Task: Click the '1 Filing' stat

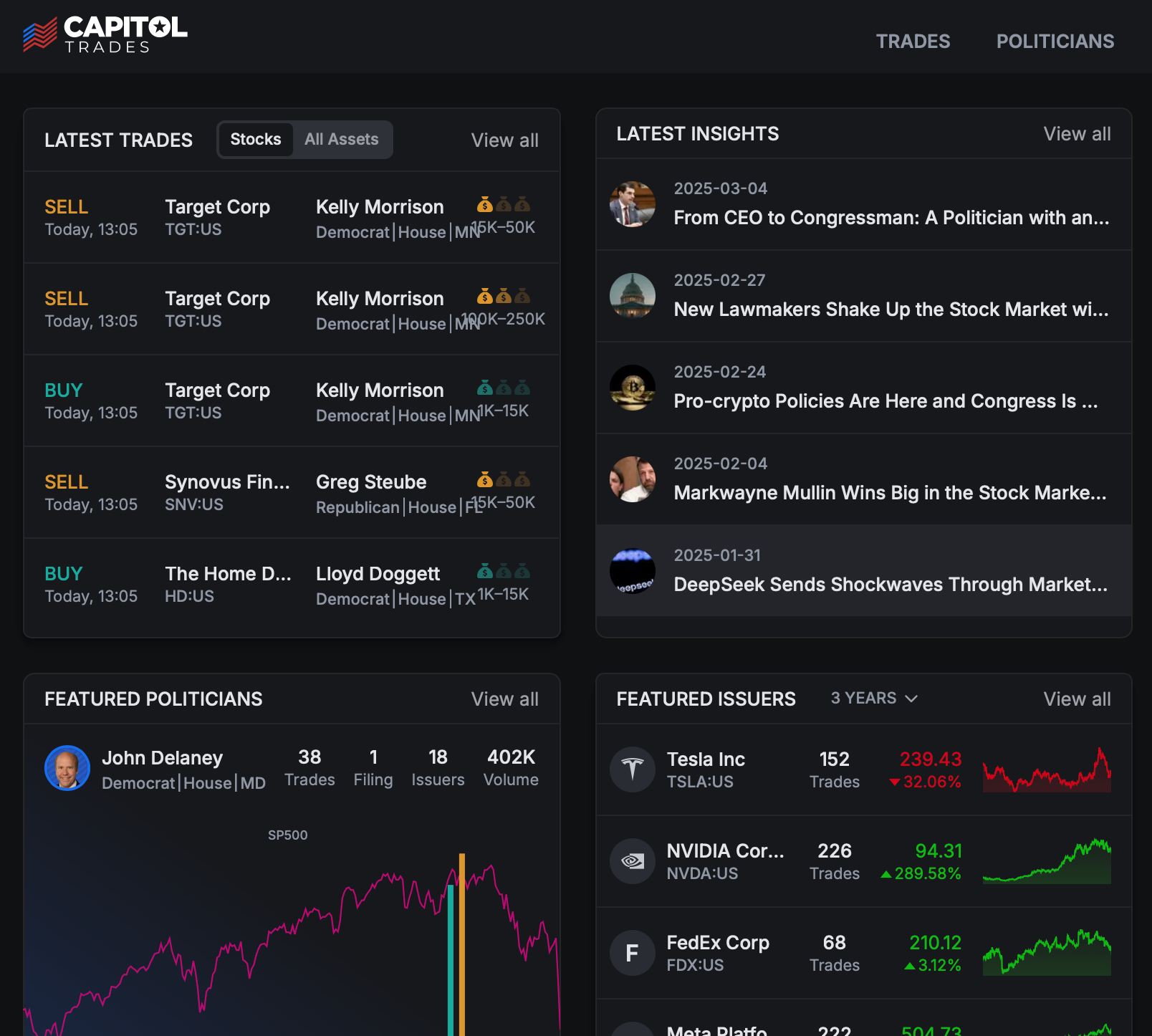Action: 373,768
